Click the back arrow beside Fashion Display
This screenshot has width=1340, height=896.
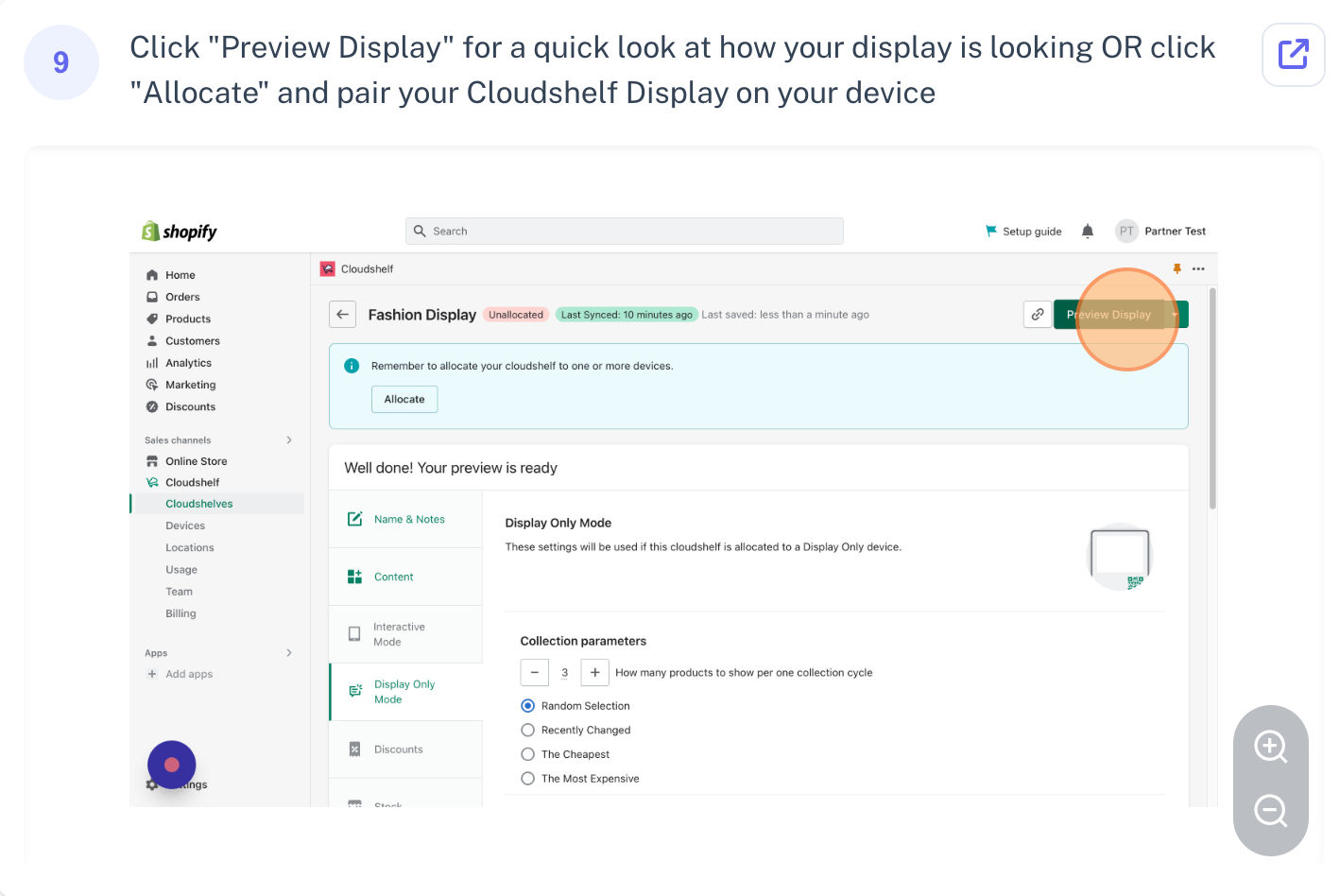342,315
